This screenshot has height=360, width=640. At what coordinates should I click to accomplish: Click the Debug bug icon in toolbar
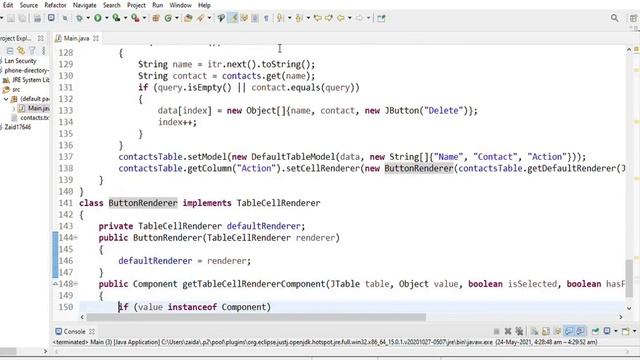click(80, 18)
